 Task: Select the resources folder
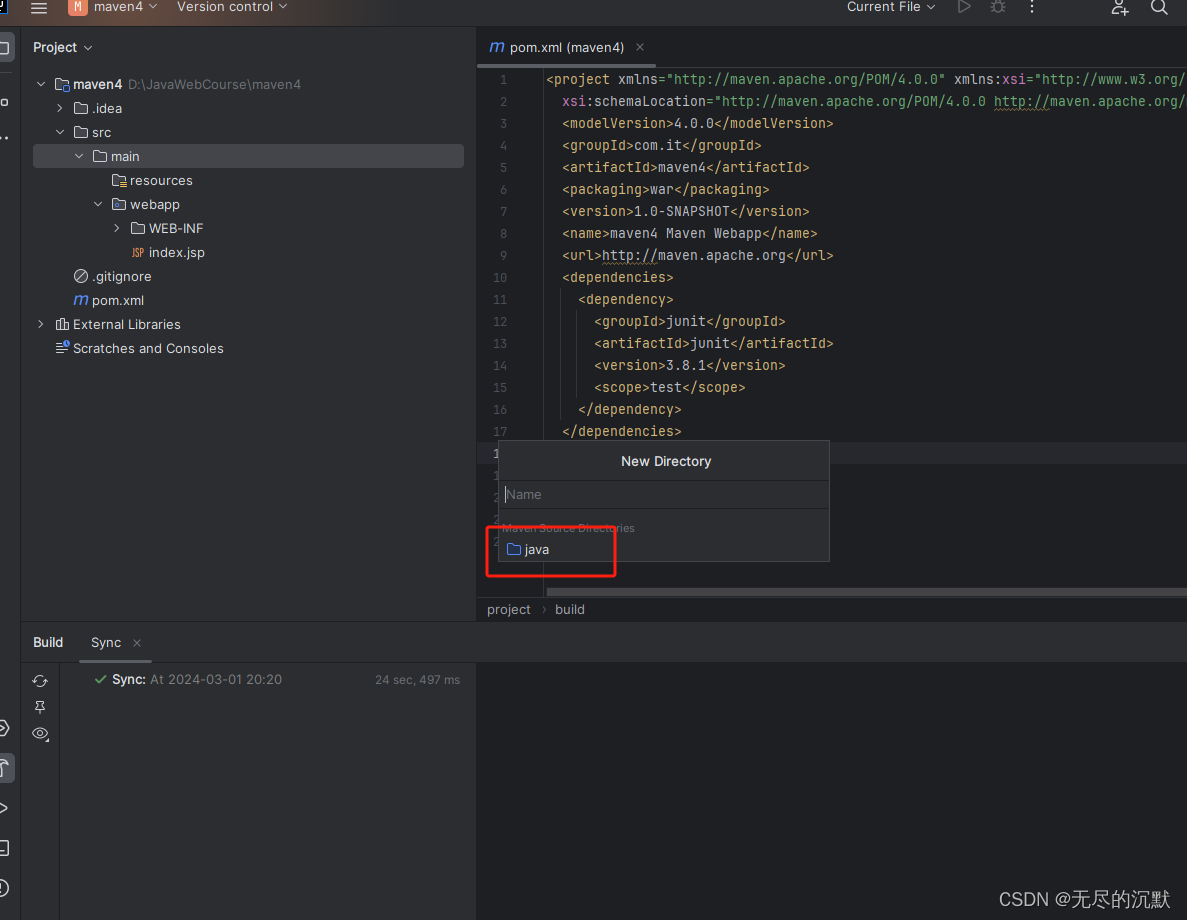point(152,180)
